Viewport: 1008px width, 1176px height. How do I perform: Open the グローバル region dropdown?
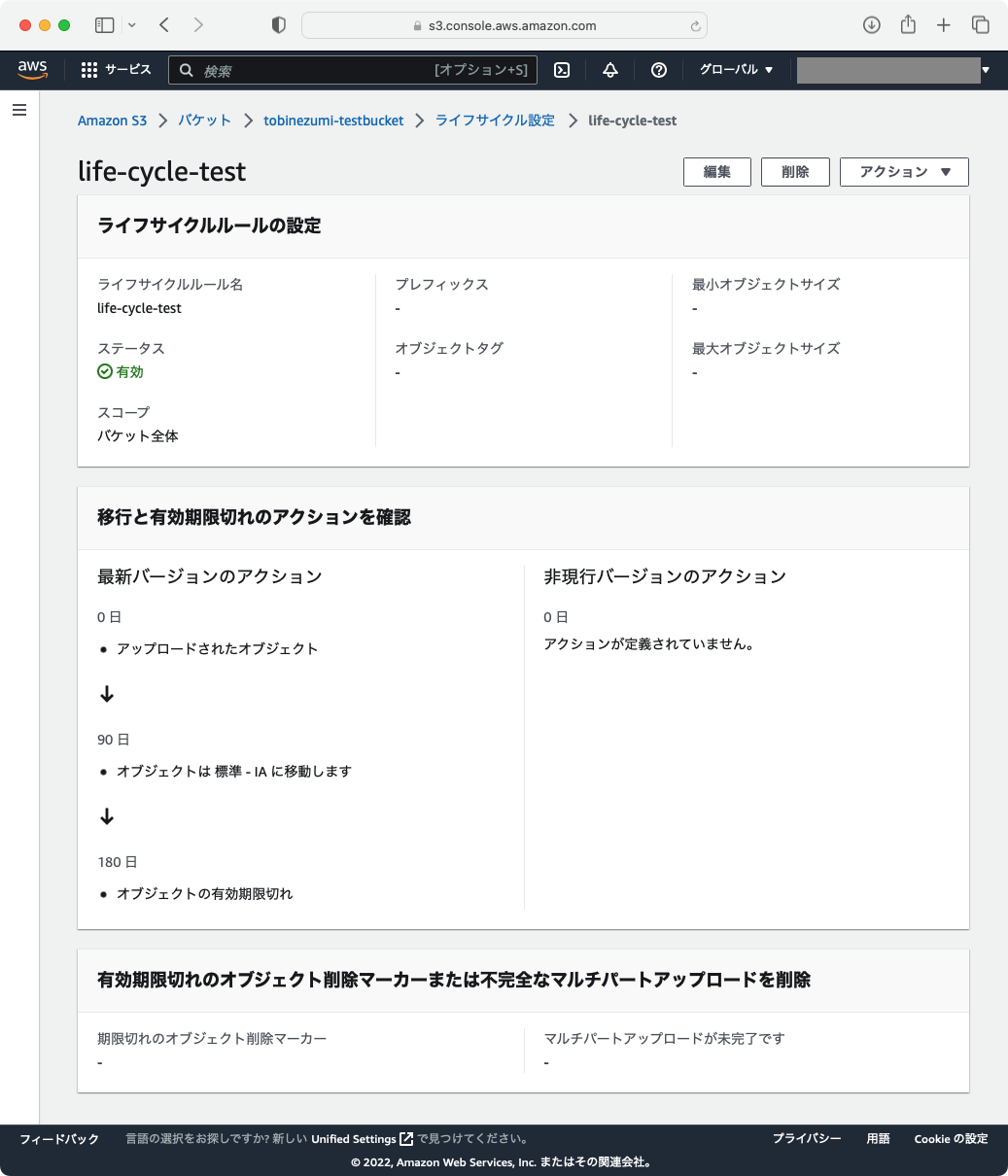tap(734, 69)
